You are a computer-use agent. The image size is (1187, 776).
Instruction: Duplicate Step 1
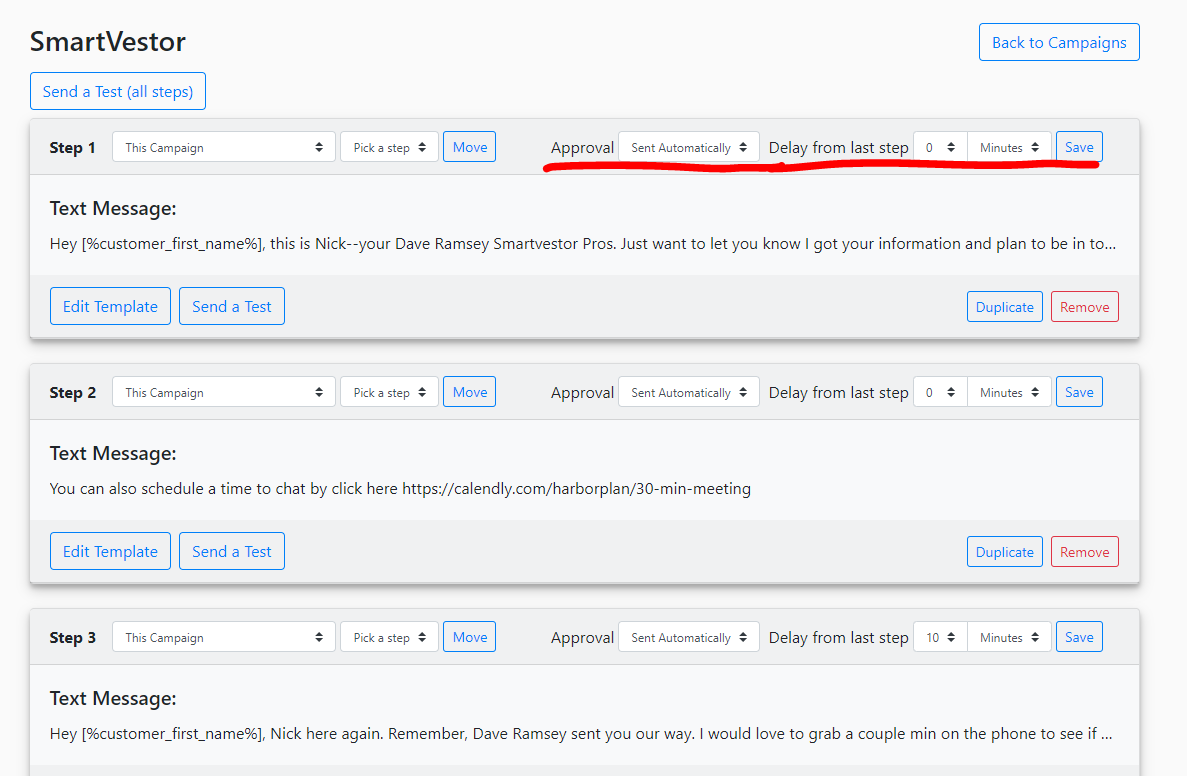click(x=1005, y=307)
